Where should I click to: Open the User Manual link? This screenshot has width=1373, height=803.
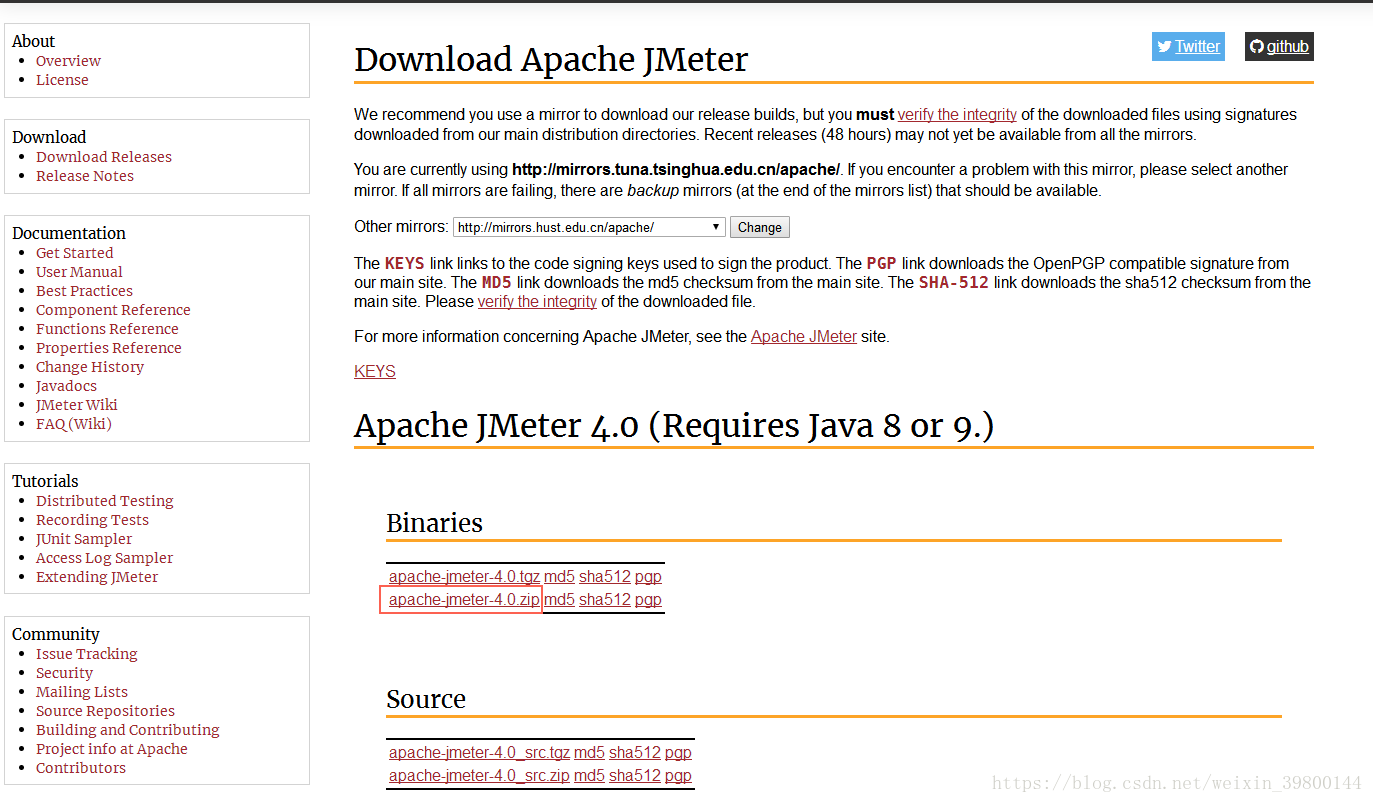pos(79,272)
